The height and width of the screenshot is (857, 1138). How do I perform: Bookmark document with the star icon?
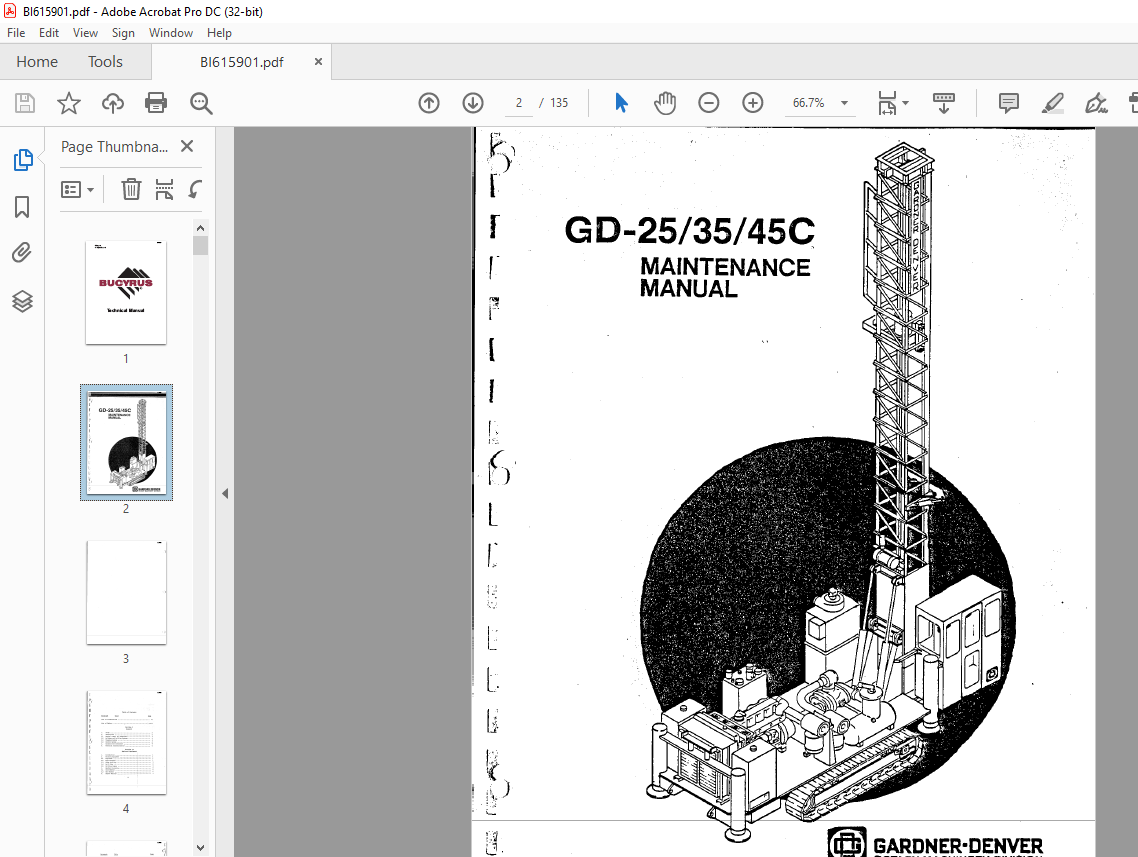(x=69, y=103)
